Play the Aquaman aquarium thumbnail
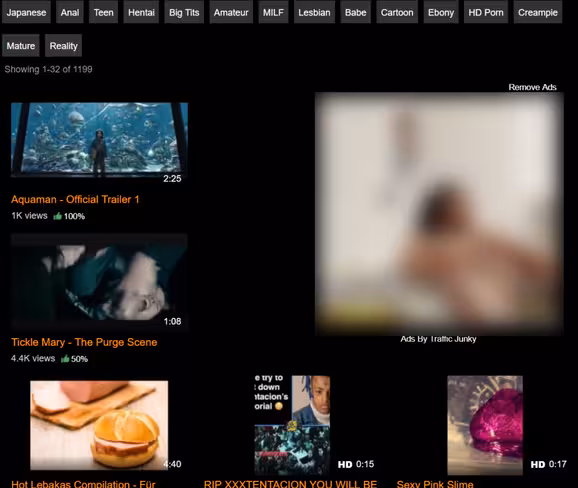Viewport: 578px width, 488px height. tap(100, 140)
